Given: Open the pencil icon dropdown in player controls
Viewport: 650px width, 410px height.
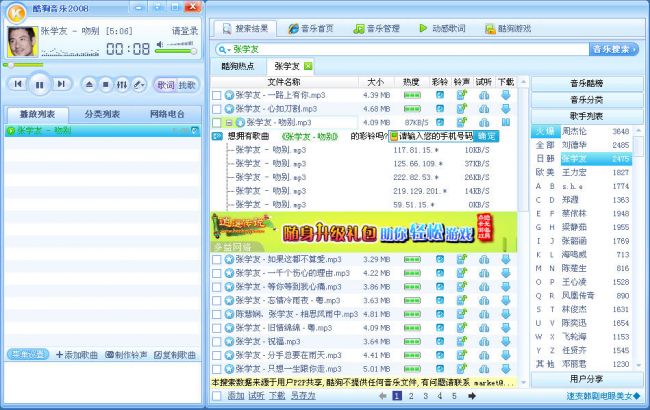Looking at the screenshot, I should [139, 85].
